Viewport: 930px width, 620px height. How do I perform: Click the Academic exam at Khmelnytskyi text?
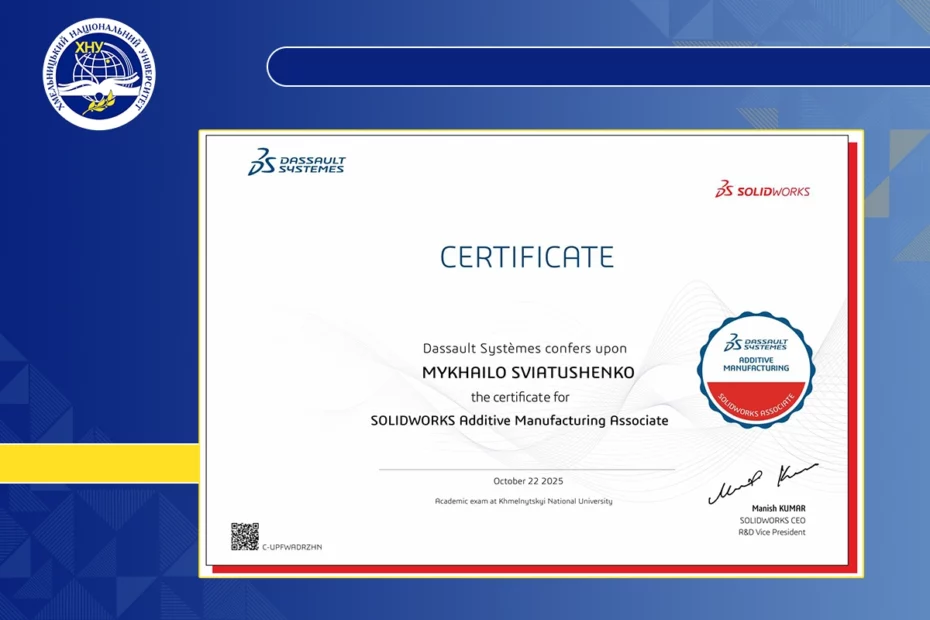click(x=523, y=501)
